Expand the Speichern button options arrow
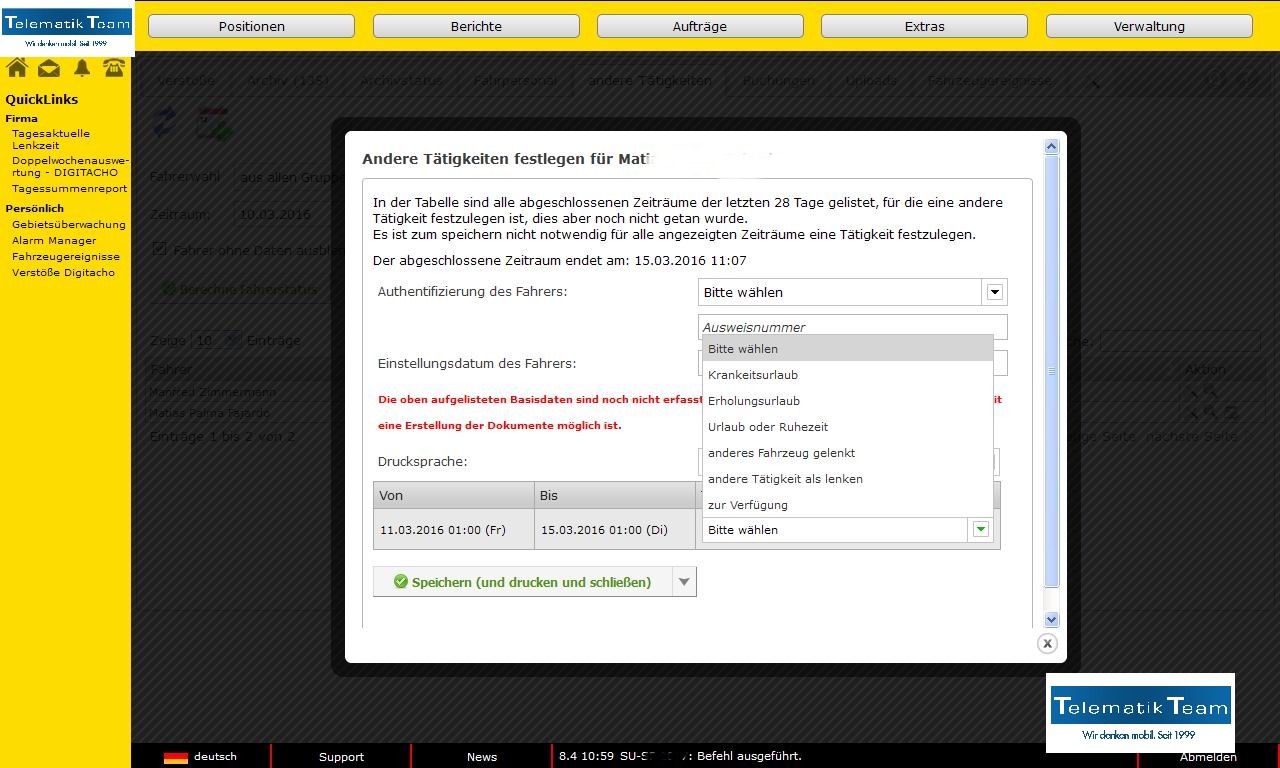This screenshot has height=768, width=1280. (x=684, y=581)
